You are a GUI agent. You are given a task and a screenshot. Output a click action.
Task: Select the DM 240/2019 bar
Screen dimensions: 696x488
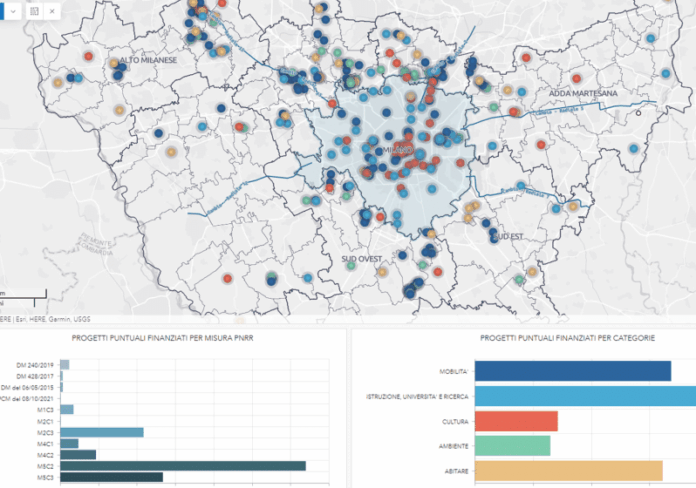click(x=65, y=364)
